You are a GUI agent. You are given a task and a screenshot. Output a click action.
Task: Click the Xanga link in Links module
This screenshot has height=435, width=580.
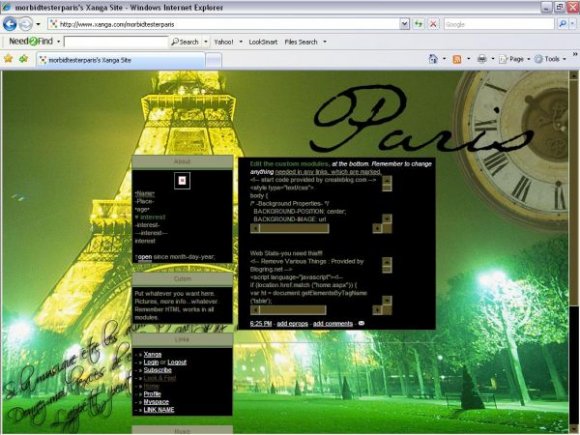[x=152, y=354]
